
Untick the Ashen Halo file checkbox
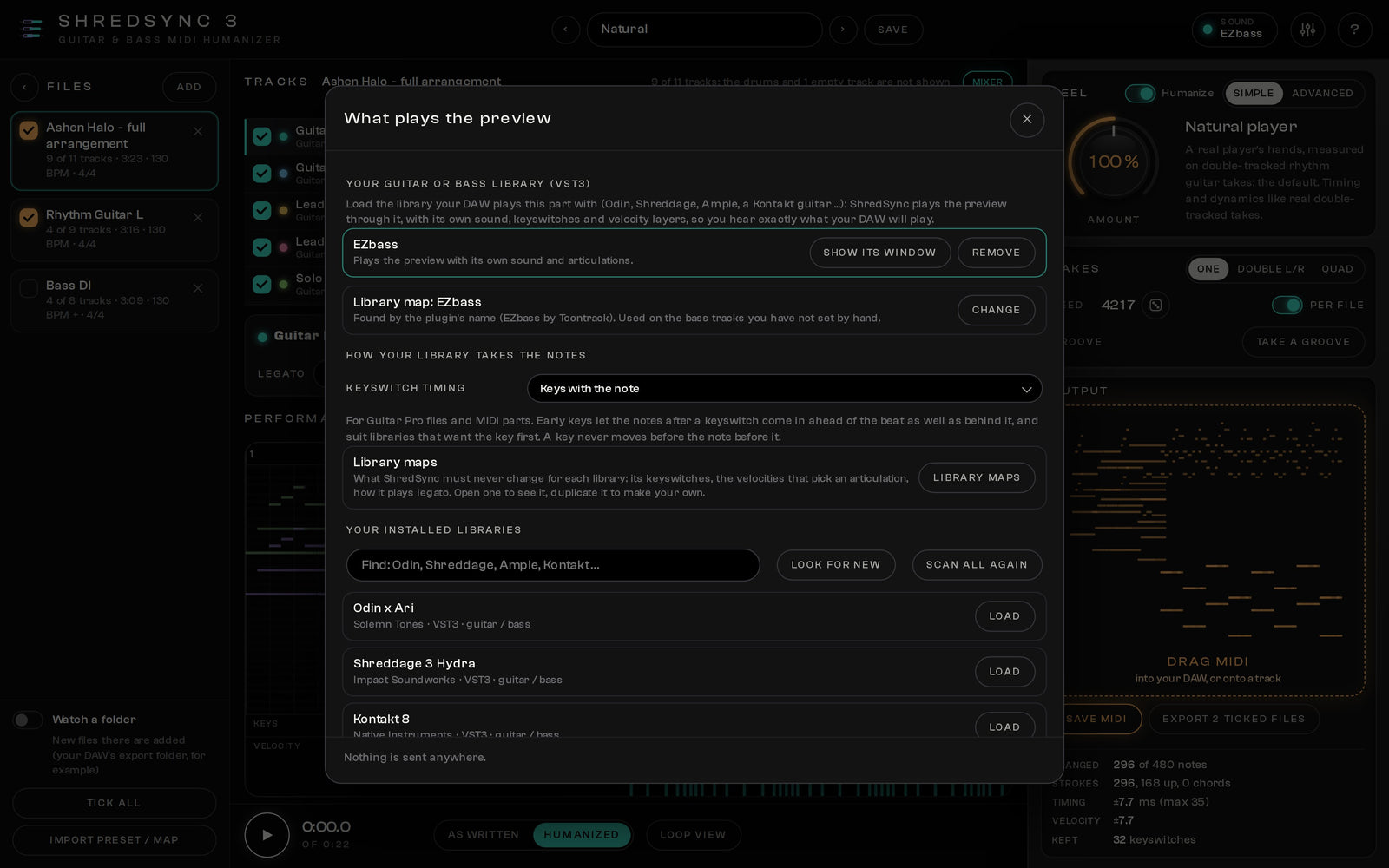pyautogui.click(x=29, y=130)
